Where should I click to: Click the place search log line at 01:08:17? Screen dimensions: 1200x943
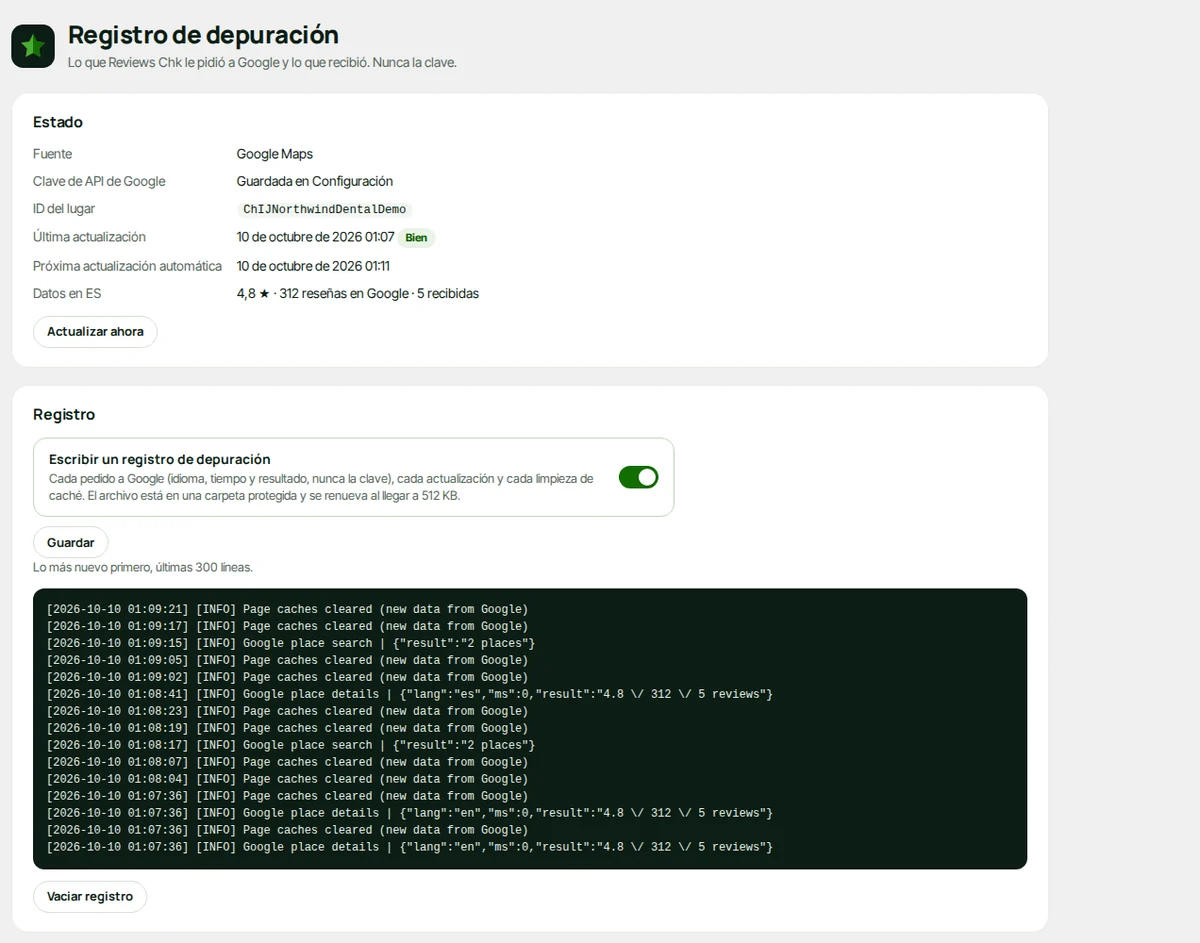(x=291, y=745)
